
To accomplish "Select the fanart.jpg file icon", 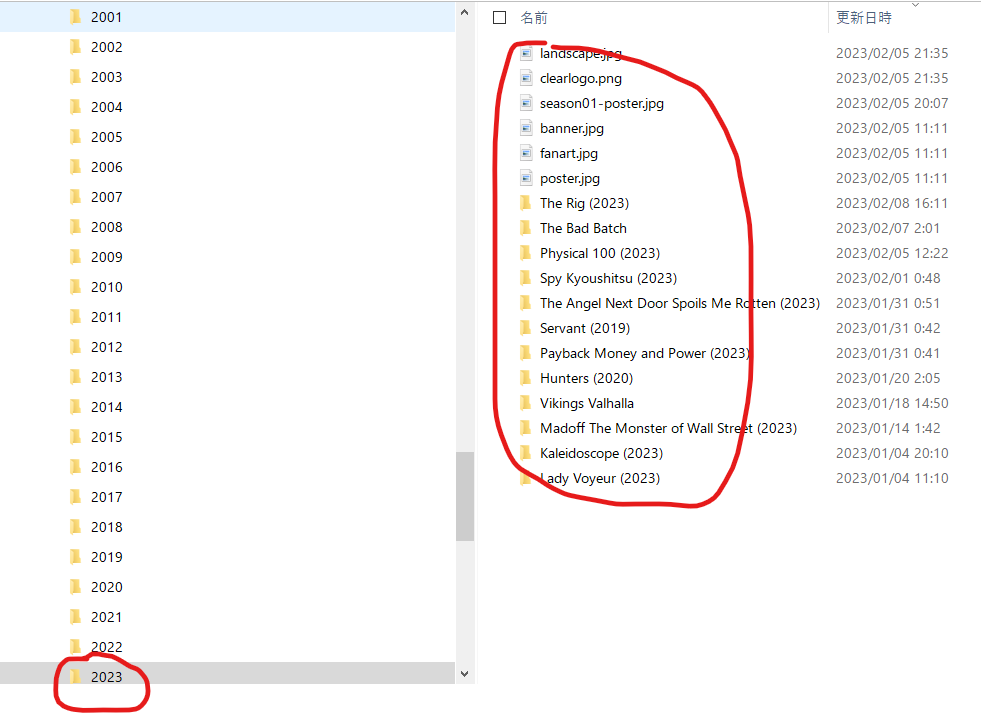I will [526, 153].
